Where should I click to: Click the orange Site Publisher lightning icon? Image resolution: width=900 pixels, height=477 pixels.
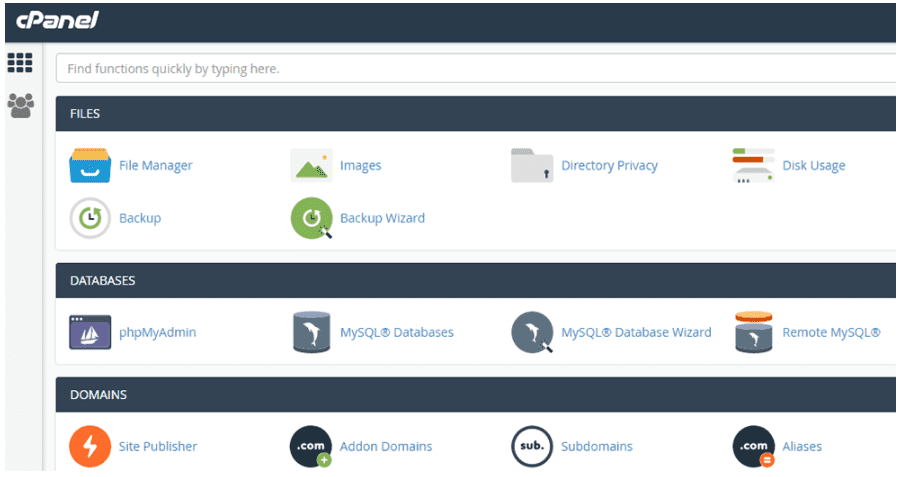90,447
